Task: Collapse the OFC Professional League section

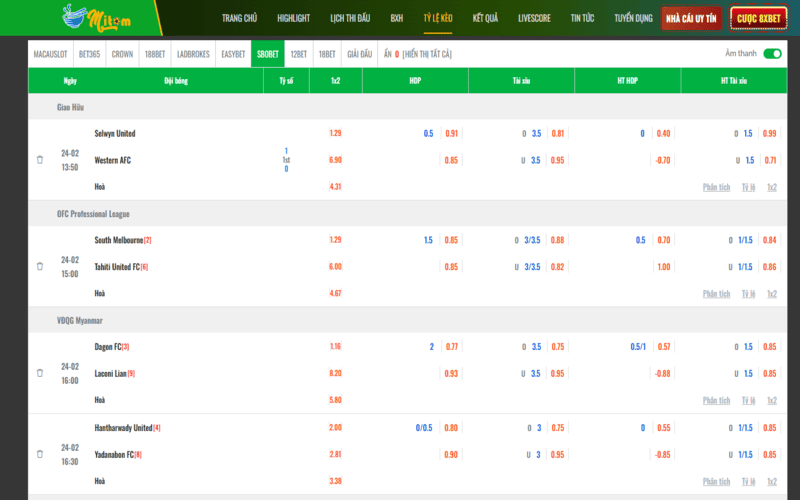Action: (93, 214)
